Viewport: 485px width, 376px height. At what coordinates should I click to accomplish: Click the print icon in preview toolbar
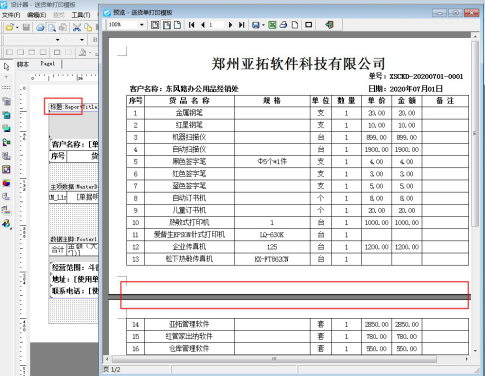pos(283,25)
